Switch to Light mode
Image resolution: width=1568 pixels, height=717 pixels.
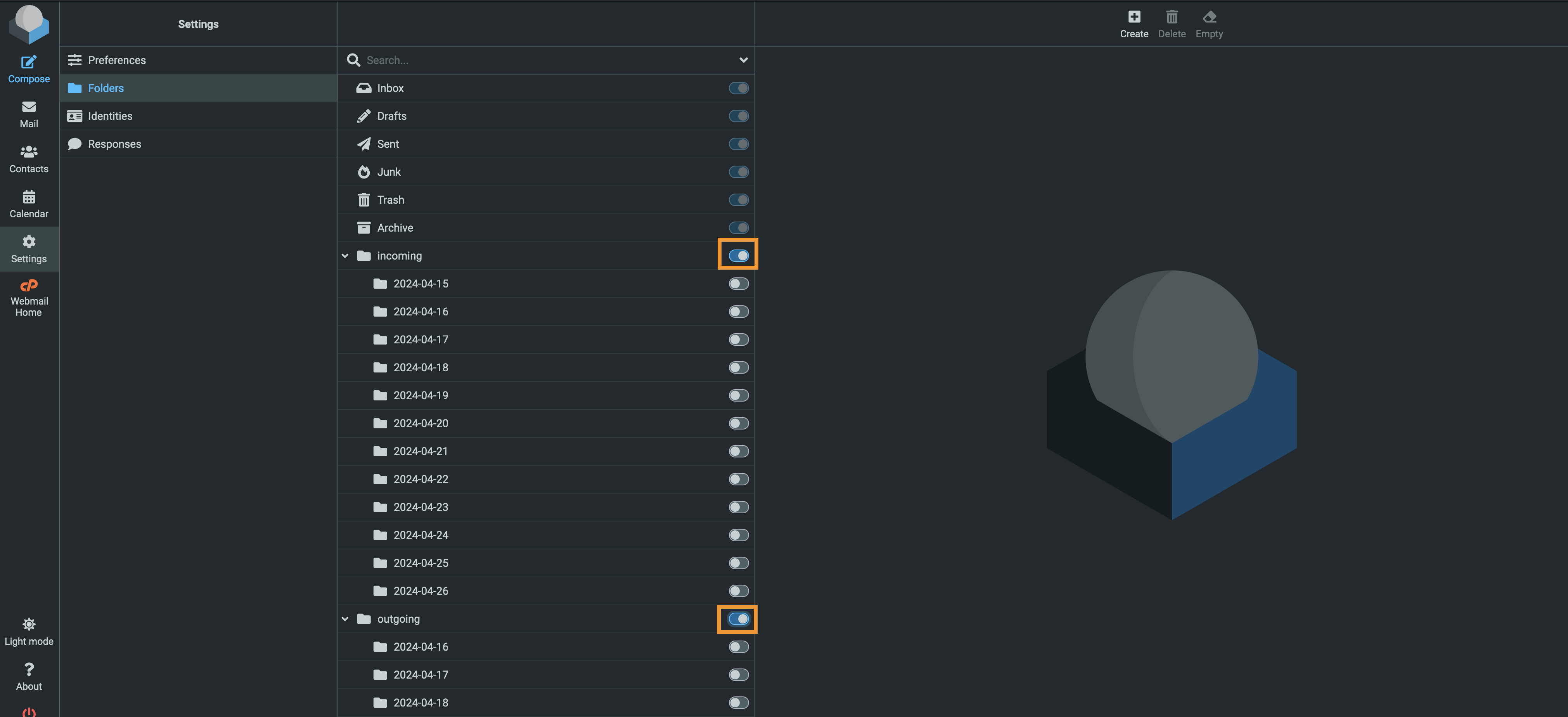29,632
